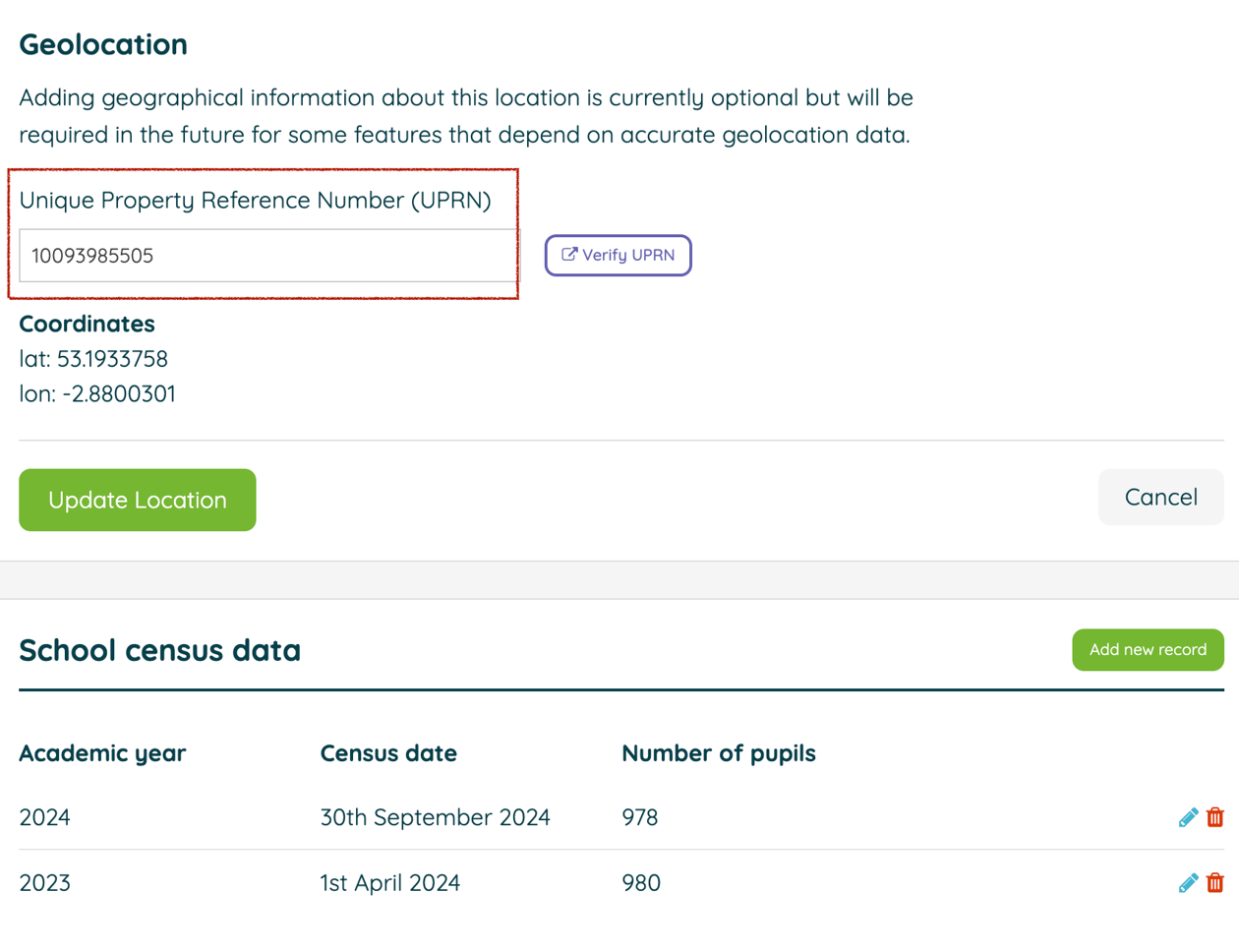Click the Verify UPRN button
The height and width of the screenshot is (952, 1239).
[x=619, y=256]
